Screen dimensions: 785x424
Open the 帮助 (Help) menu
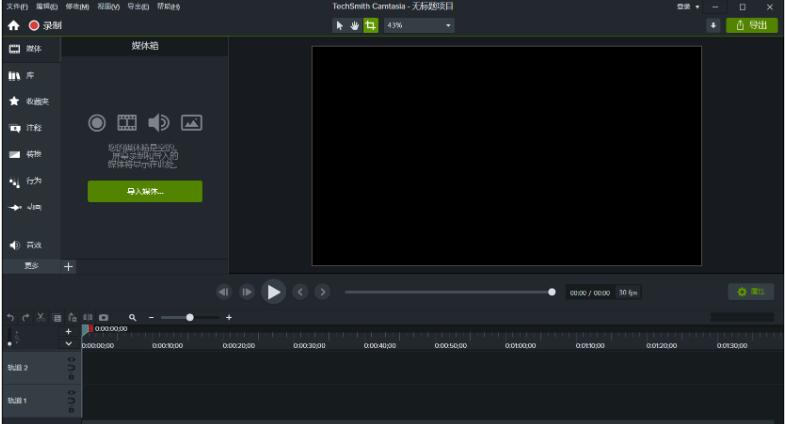pyautogui.click(x=168, y=7)
